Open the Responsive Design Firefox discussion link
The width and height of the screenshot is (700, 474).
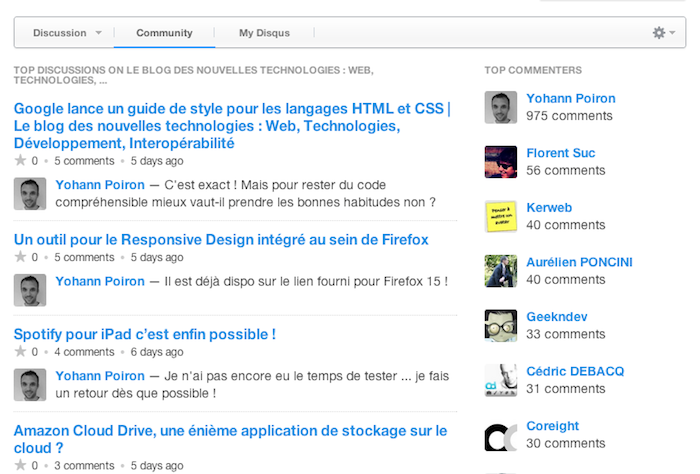(220, 239)
